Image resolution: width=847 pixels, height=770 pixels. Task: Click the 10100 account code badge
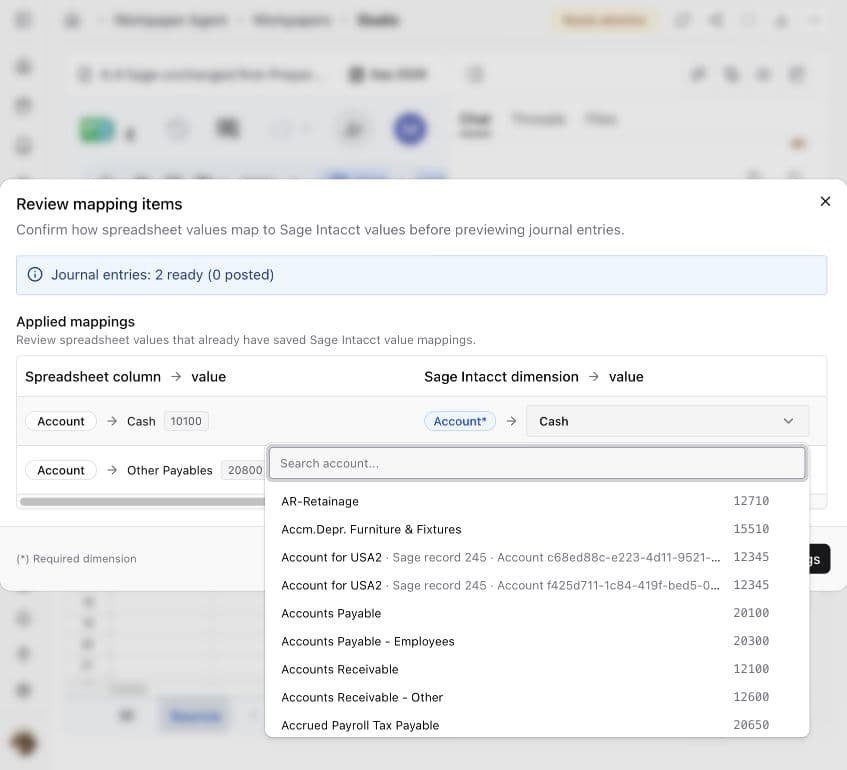coord(186,421)
